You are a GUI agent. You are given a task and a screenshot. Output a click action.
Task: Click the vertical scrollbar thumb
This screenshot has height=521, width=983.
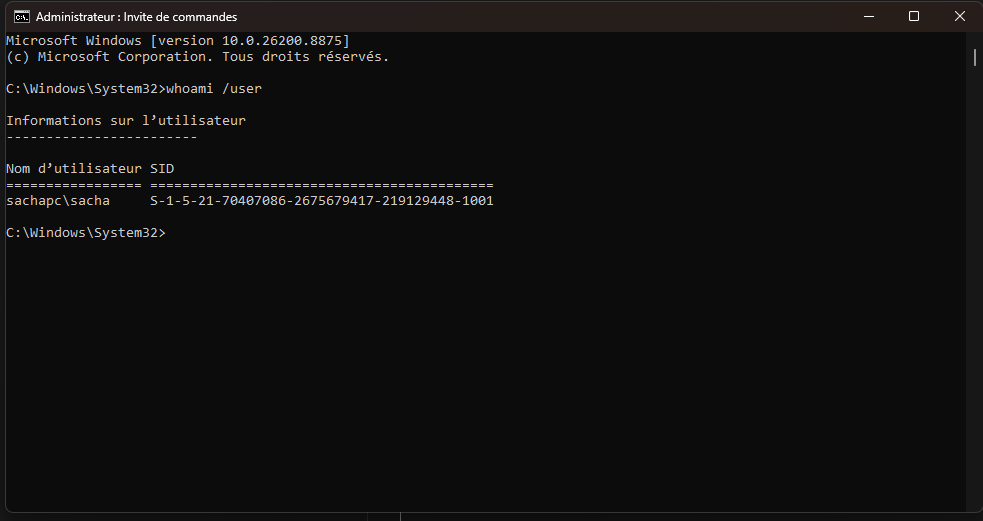pyautogui.click(x=975, y=58)
